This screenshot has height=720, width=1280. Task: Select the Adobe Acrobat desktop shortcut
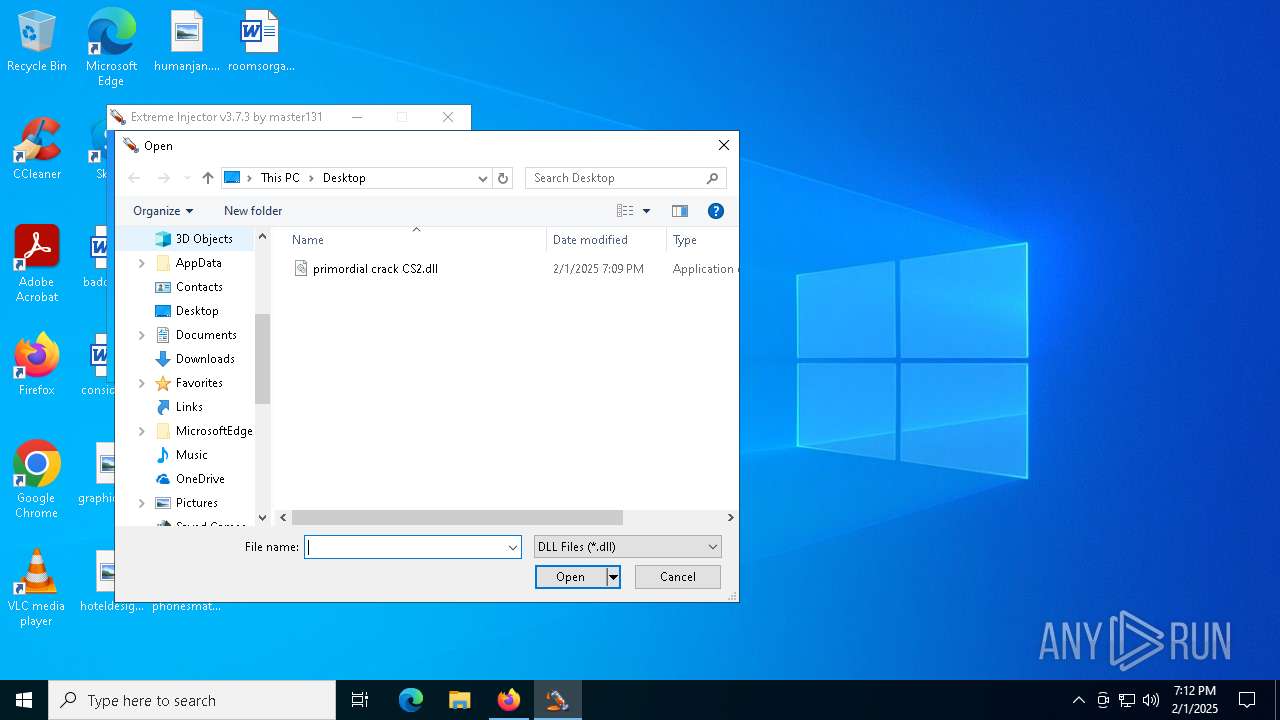click(x=37, y=264)
